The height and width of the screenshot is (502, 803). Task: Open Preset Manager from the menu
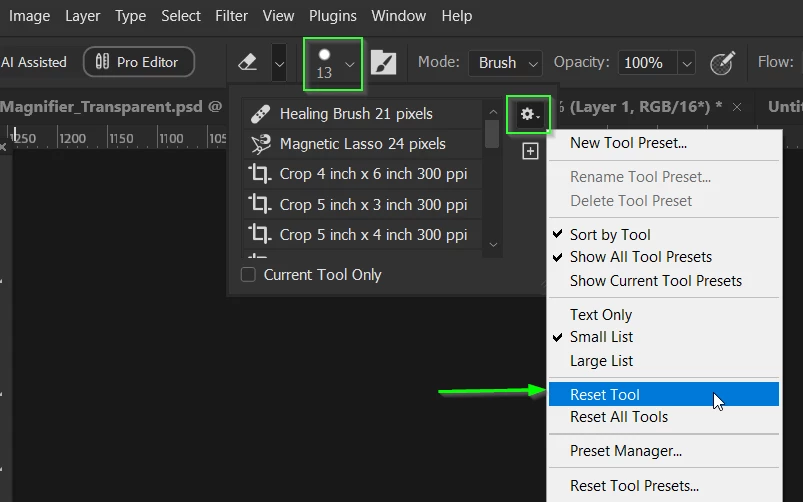pos(626,451)
